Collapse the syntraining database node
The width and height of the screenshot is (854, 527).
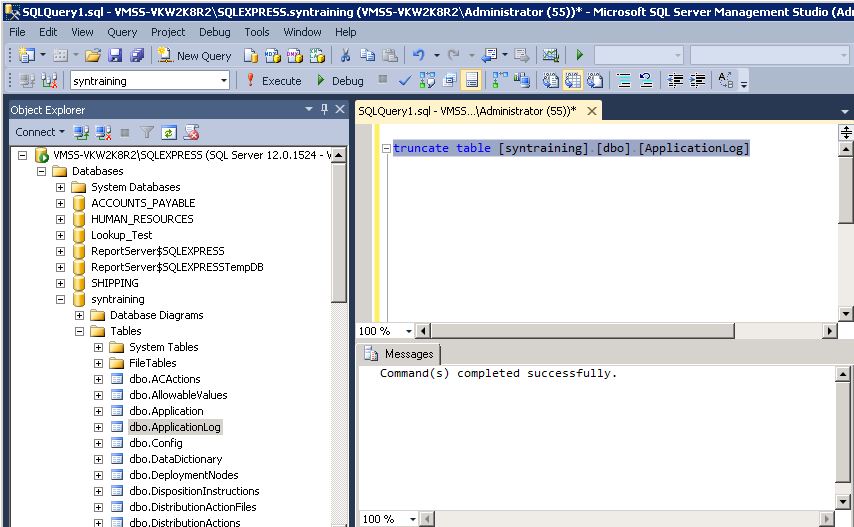tap(60, 299)
